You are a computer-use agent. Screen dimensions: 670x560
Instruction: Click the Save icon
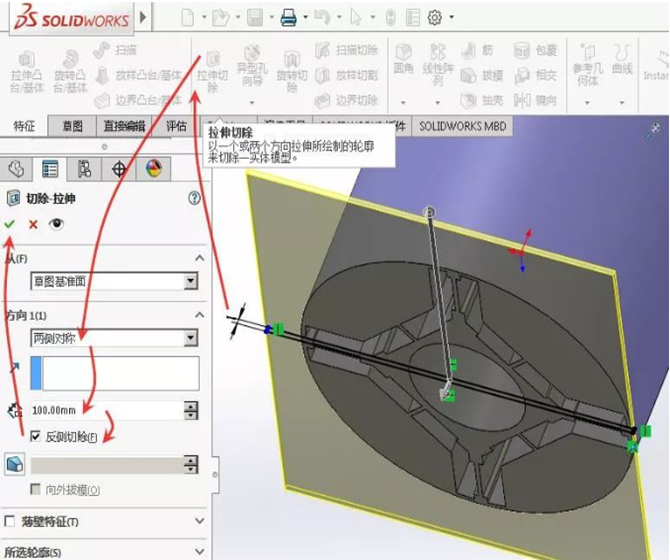(x=255, y=18)
